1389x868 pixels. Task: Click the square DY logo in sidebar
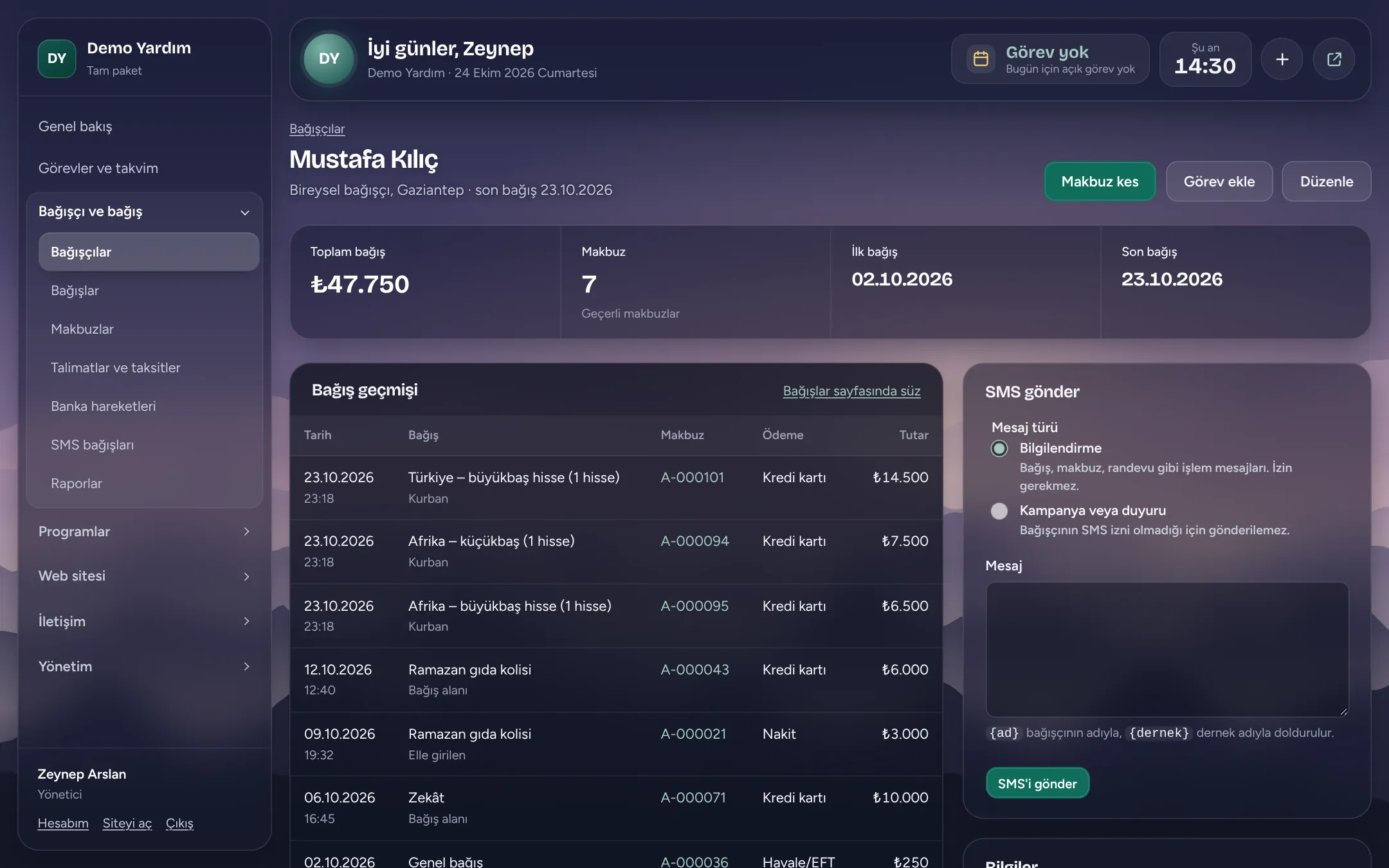pos(57,59)
